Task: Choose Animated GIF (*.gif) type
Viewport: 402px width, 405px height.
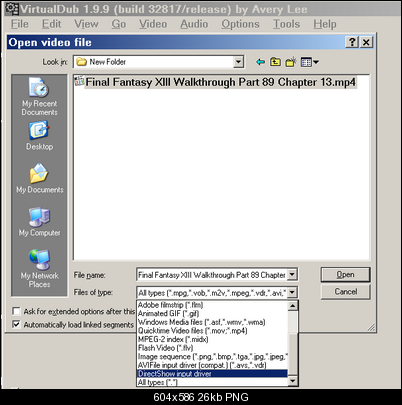Action: tap(212, 314)
